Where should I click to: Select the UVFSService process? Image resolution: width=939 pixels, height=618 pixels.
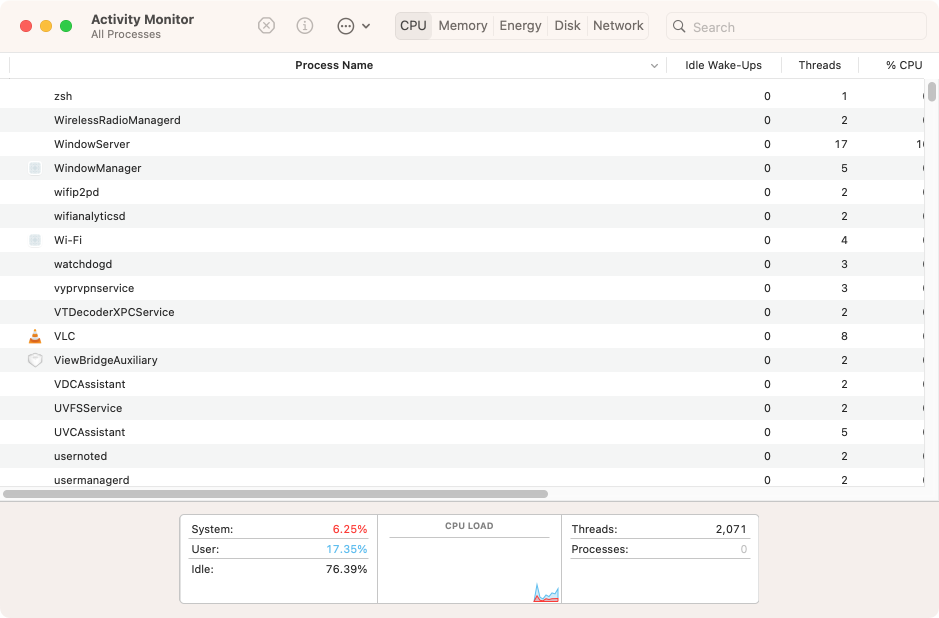click(x=87, y=408)
